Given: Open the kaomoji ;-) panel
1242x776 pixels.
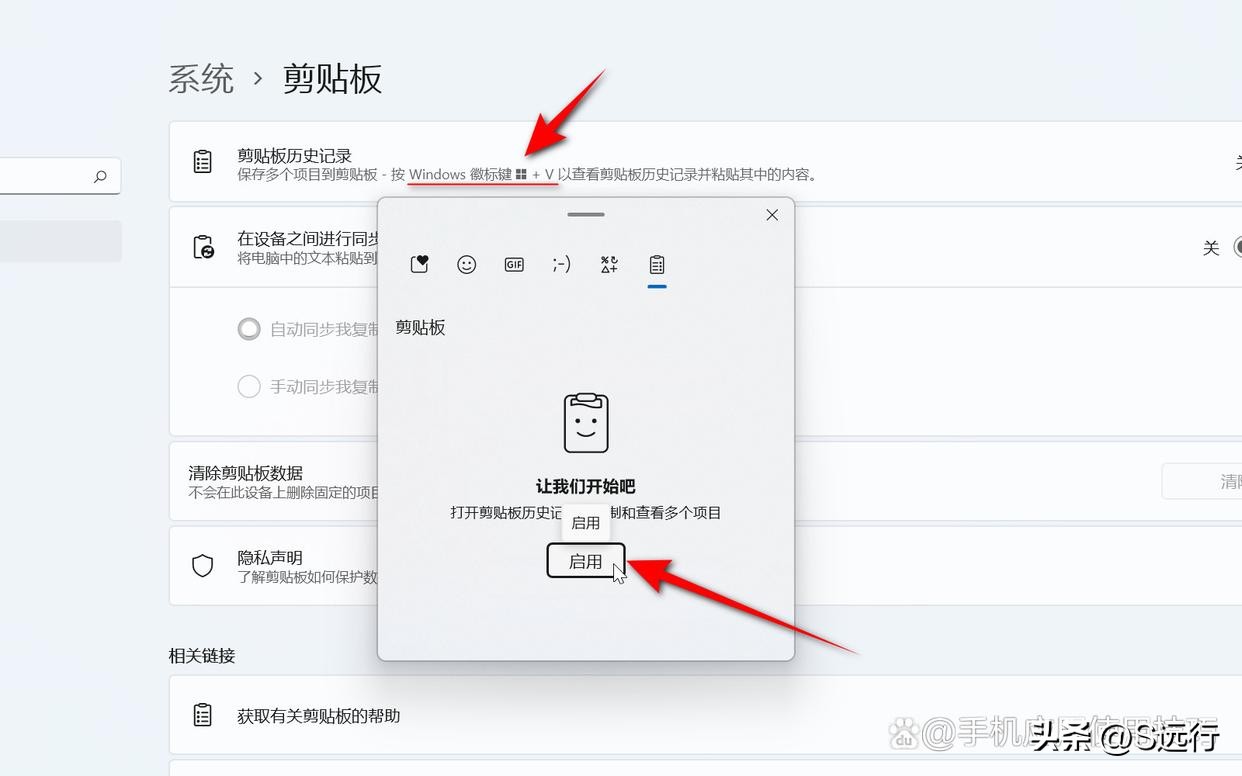Looking at the screenshot, I should click(x=561, y=264).
